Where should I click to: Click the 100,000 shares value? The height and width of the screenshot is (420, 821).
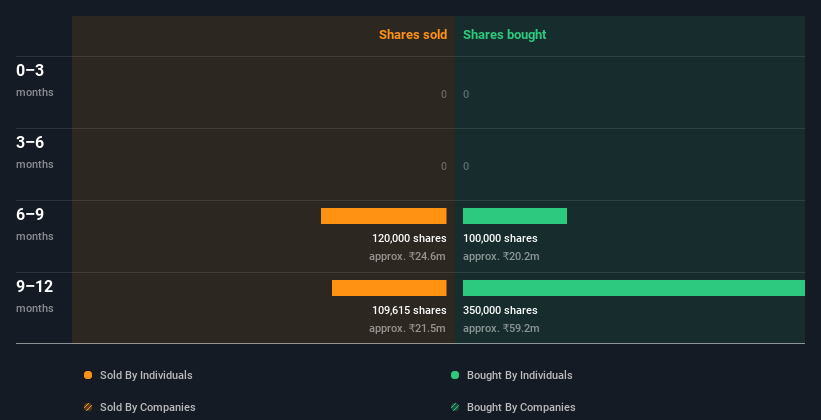pos(500,238)
